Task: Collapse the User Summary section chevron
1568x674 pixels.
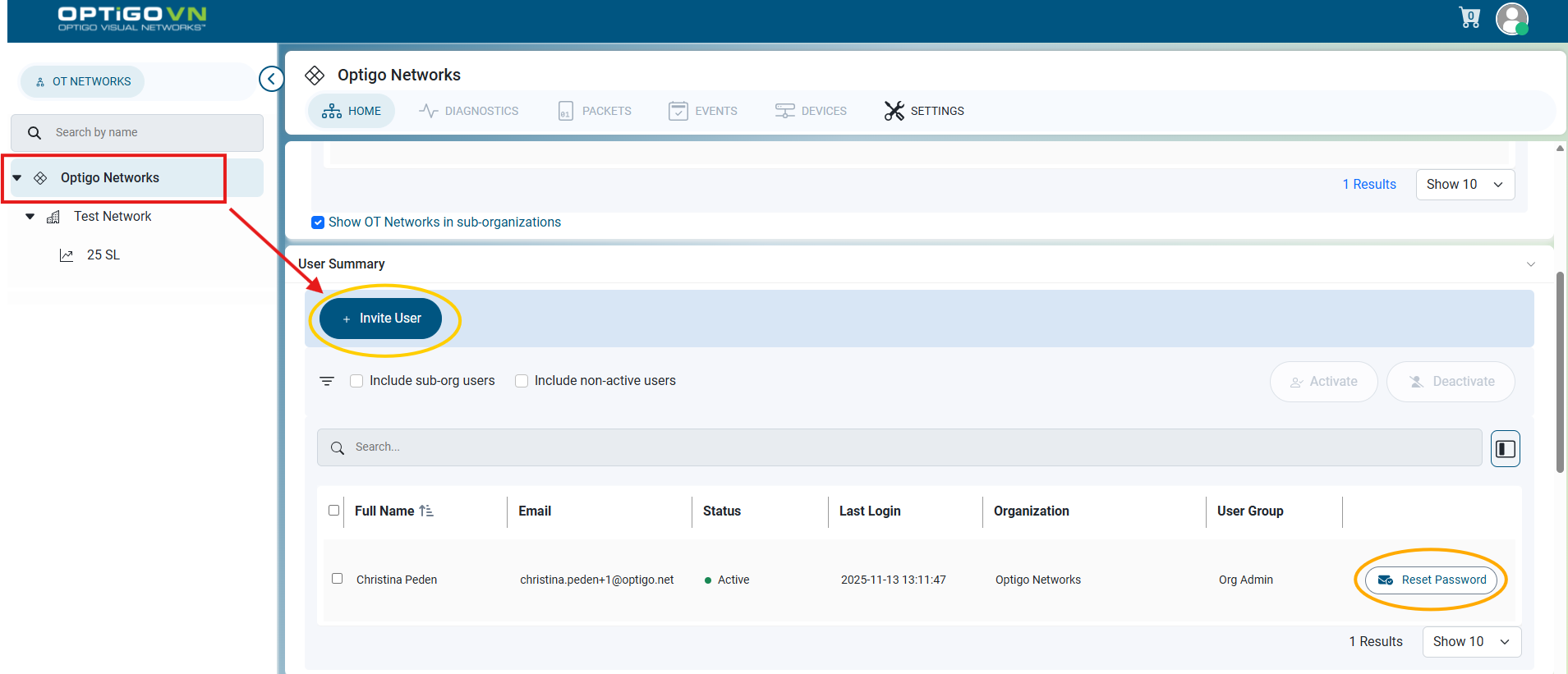Action: (1531, 264)
